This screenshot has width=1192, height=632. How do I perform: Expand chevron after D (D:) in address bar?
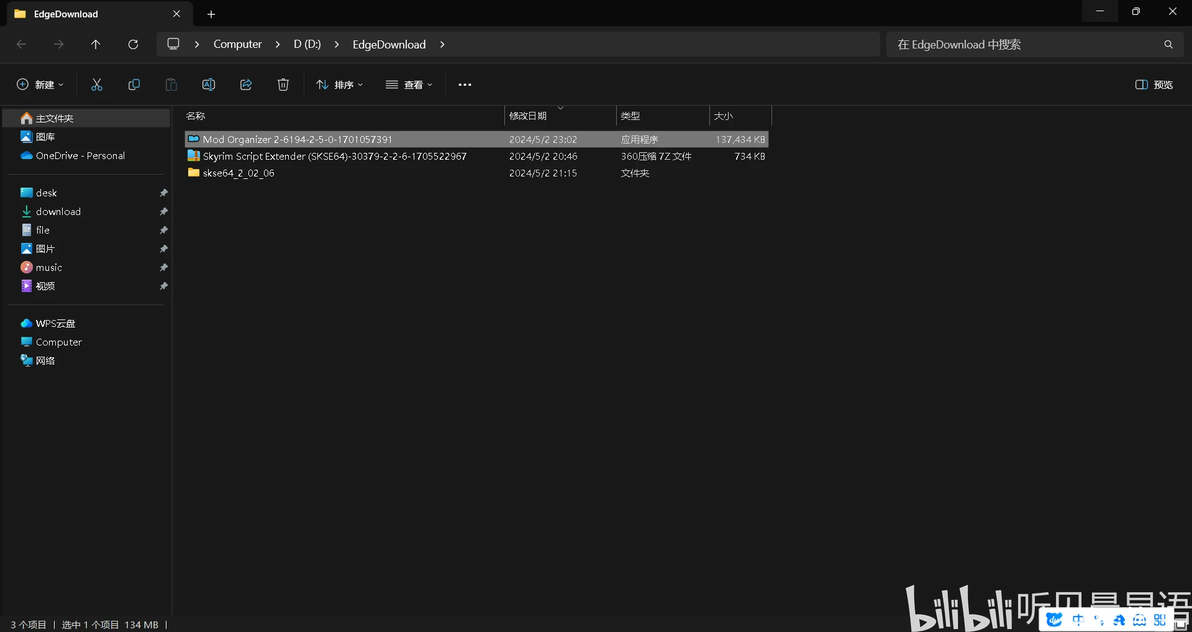[x=336, y=44]
